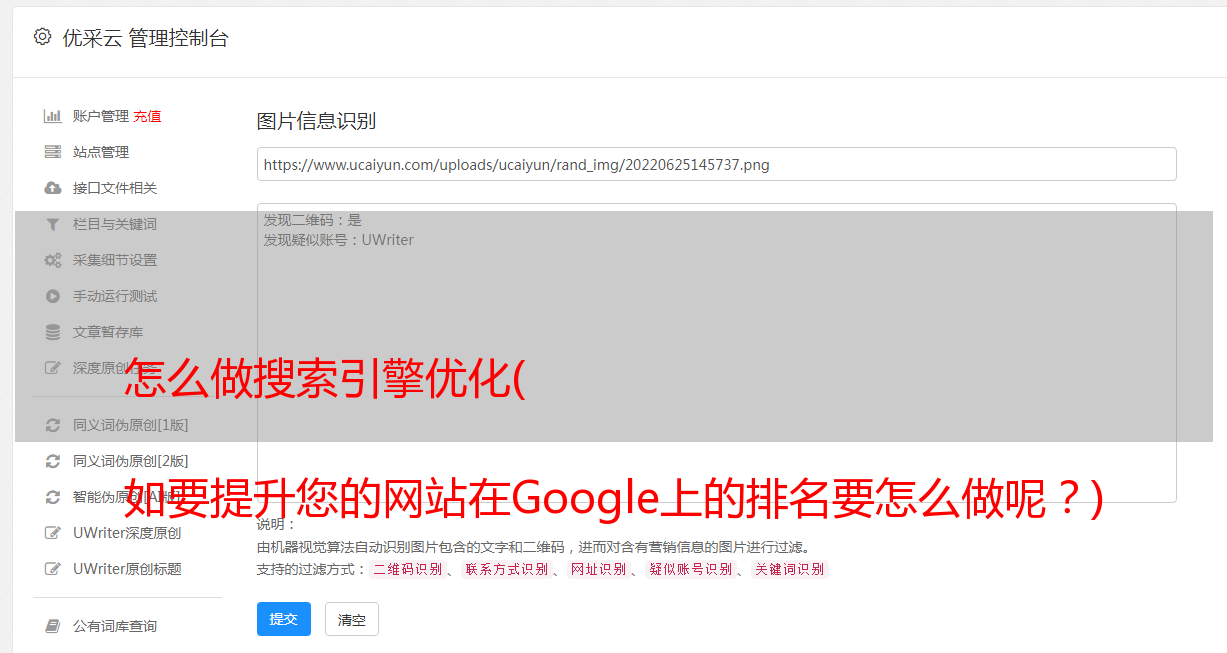Click the 关键词识别 tag
Screen dimensions: 1227x653
pos(789,569)
